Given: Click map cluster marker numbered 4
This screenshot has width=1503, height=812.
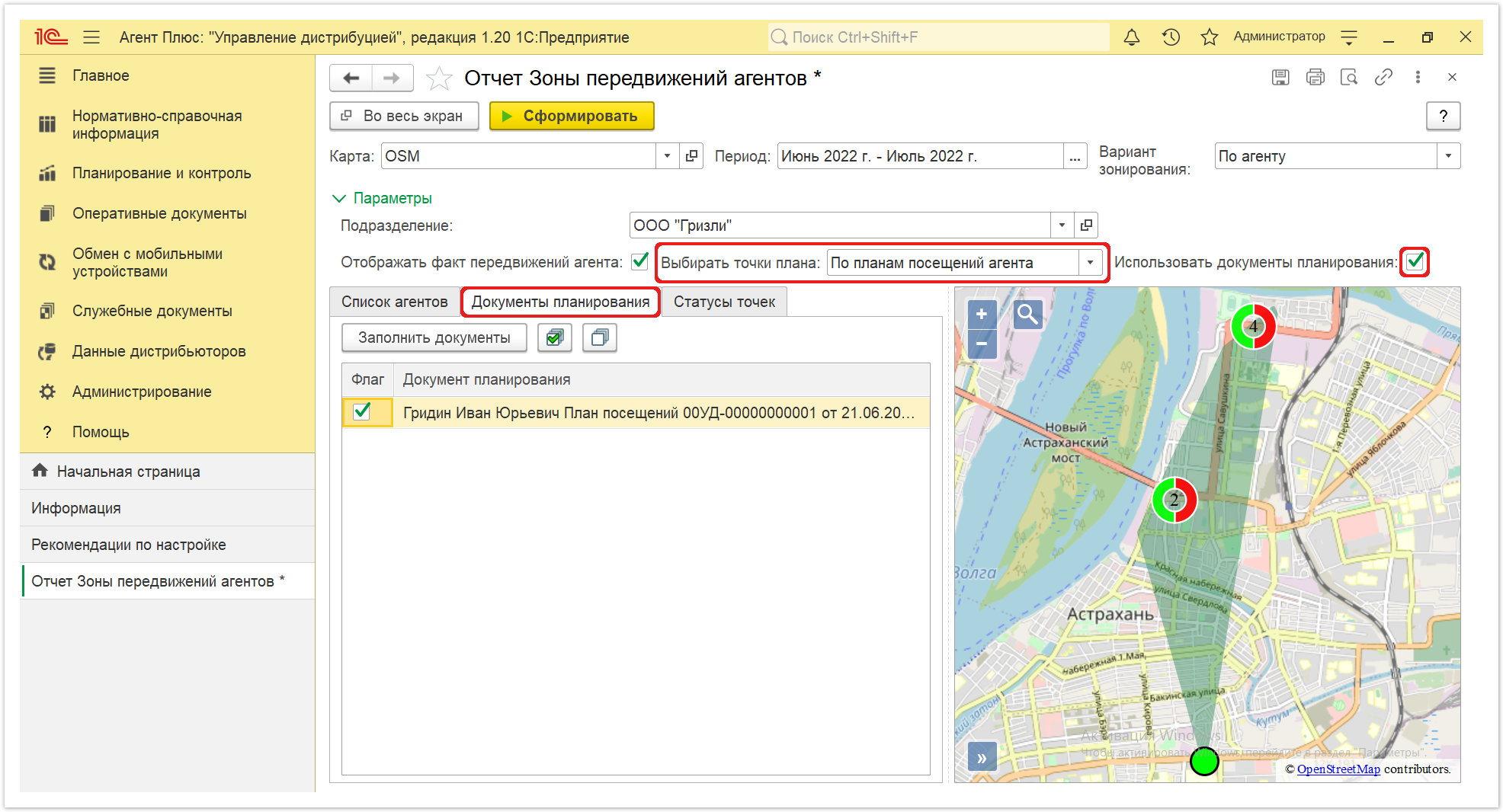Looking at the screenshot, I should coord(1254,326).
